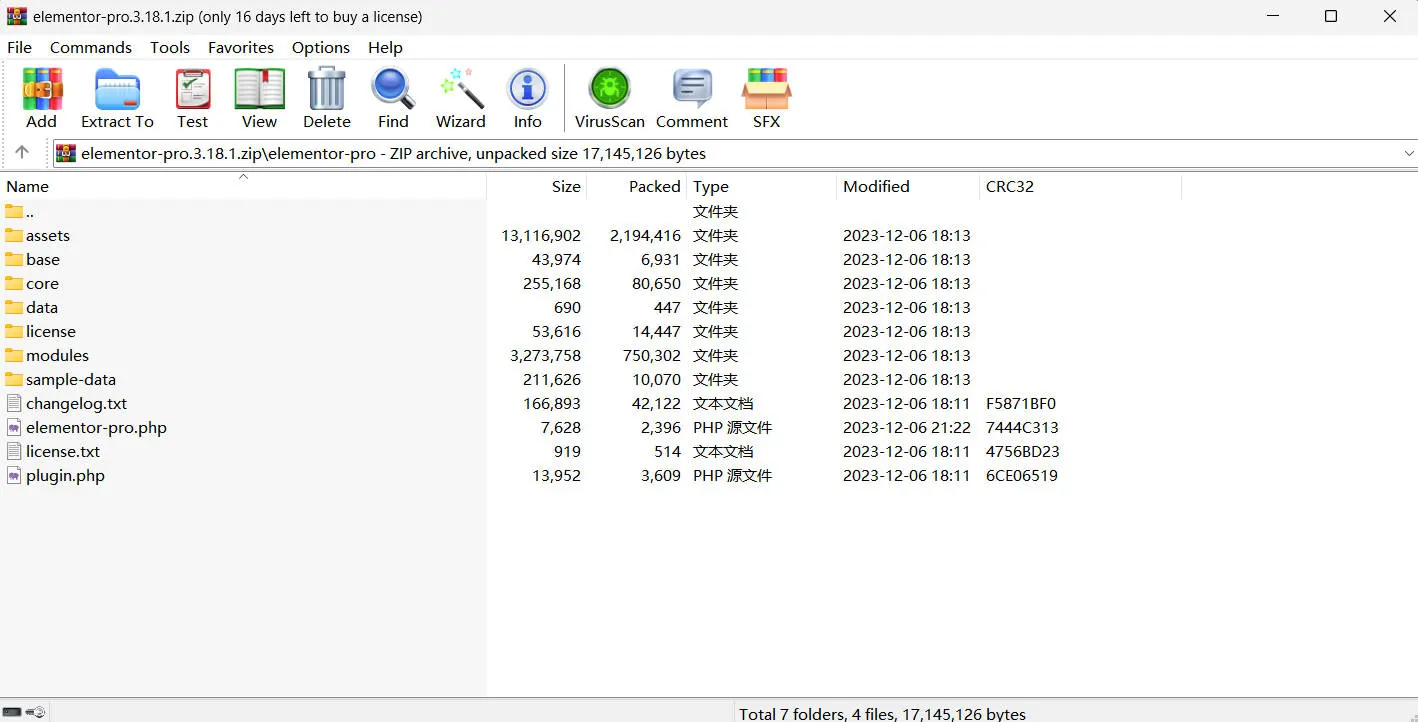This screenshot has width=1418, height=722.
Task: Select the license folder name
Action: click(51, 332)
